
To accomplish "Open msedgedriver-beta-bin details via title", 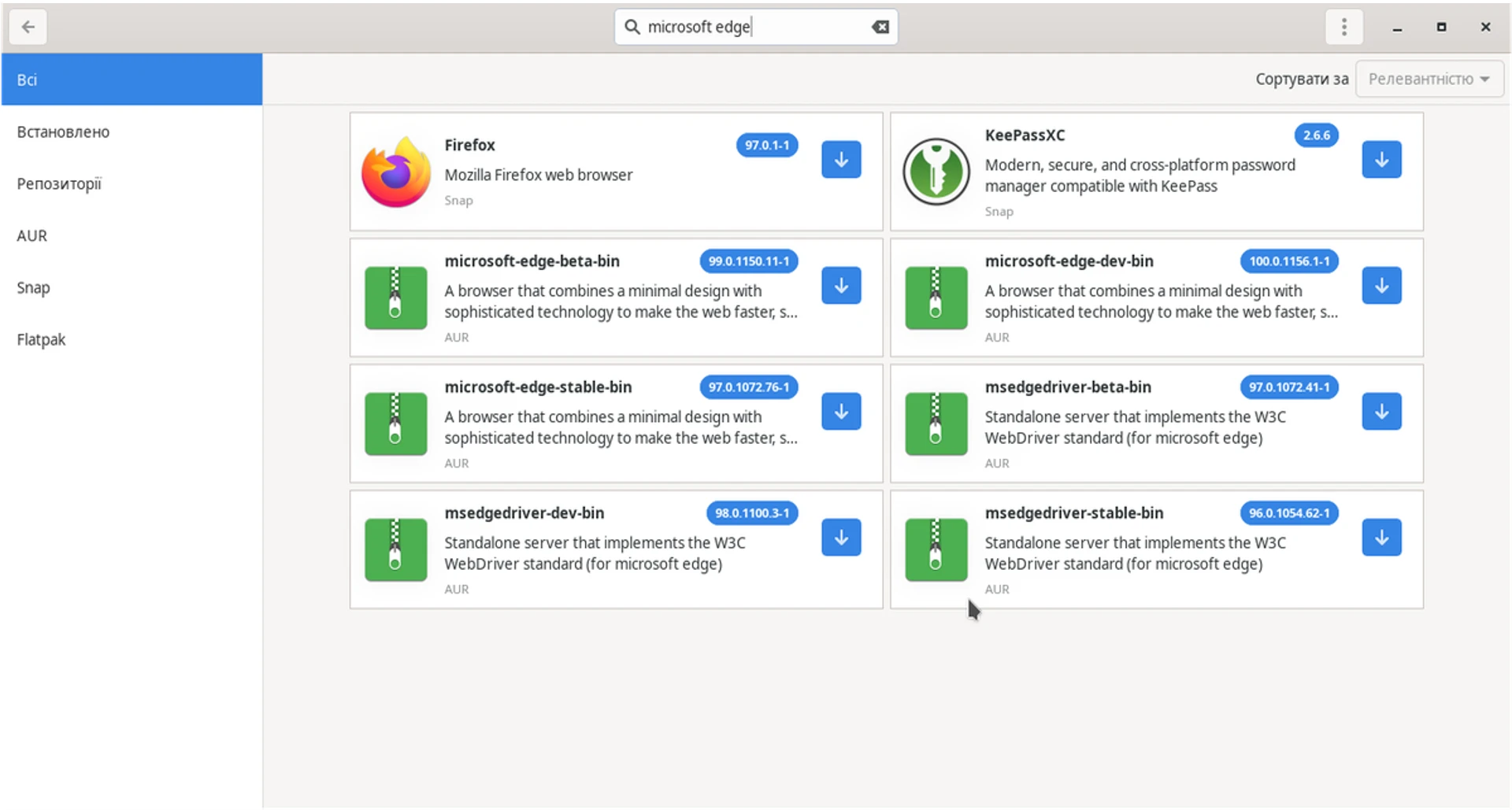I will coord(1068,387).
